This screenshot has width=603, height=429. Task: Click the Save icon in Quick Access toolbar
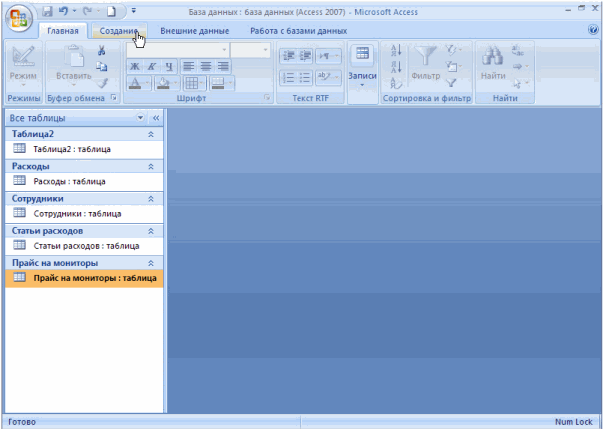coord(48,12)
